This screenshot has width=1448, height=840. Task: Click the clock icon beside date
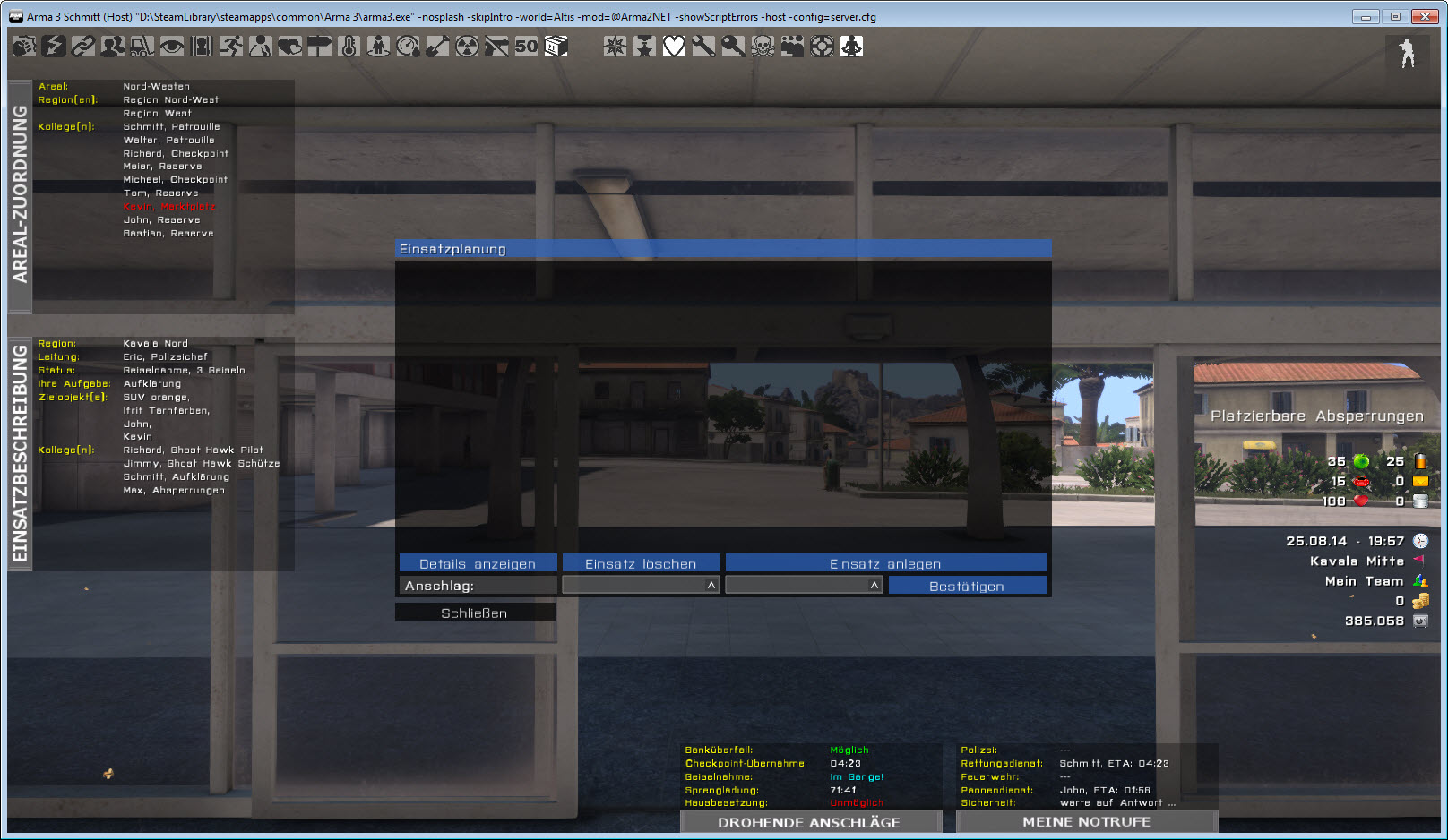(1420, 541)
